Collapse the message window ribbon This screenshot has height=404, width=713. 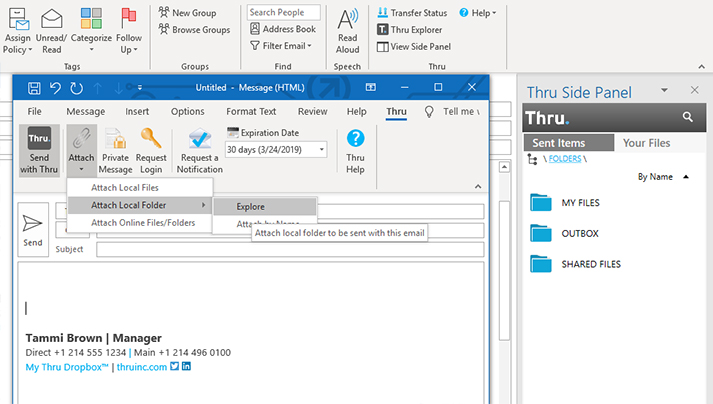[x=478, y=187]
